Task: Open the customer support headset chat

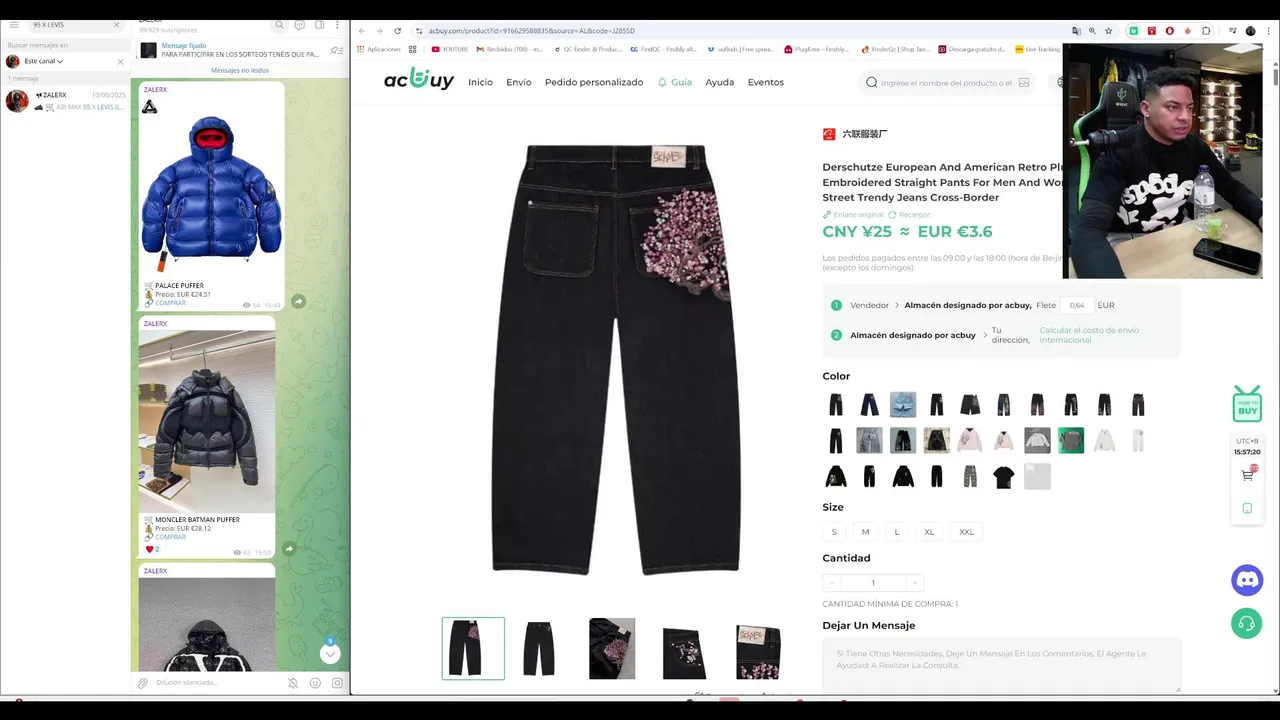Action: (x=1246, y=624)
